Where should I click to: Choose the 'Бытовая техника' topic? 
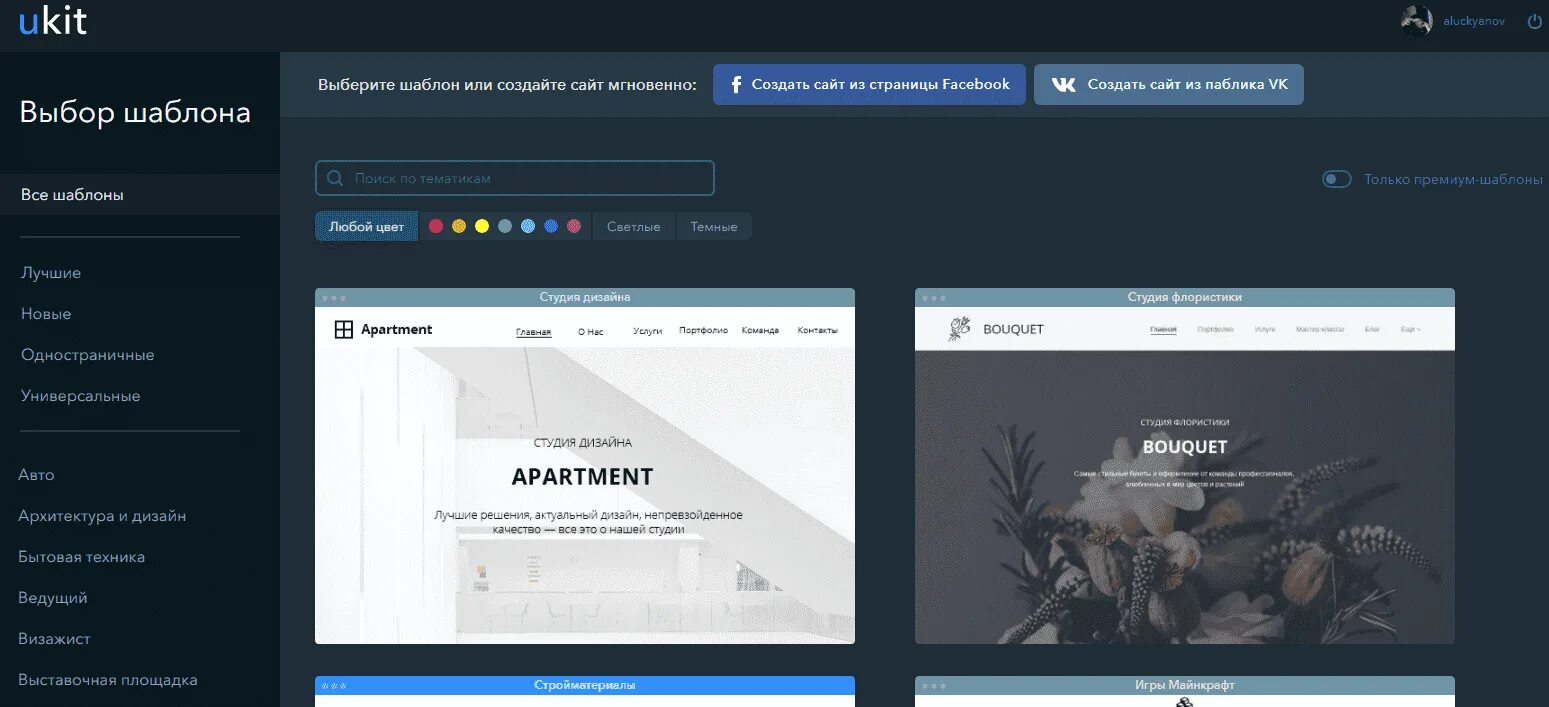pos(82,557)
